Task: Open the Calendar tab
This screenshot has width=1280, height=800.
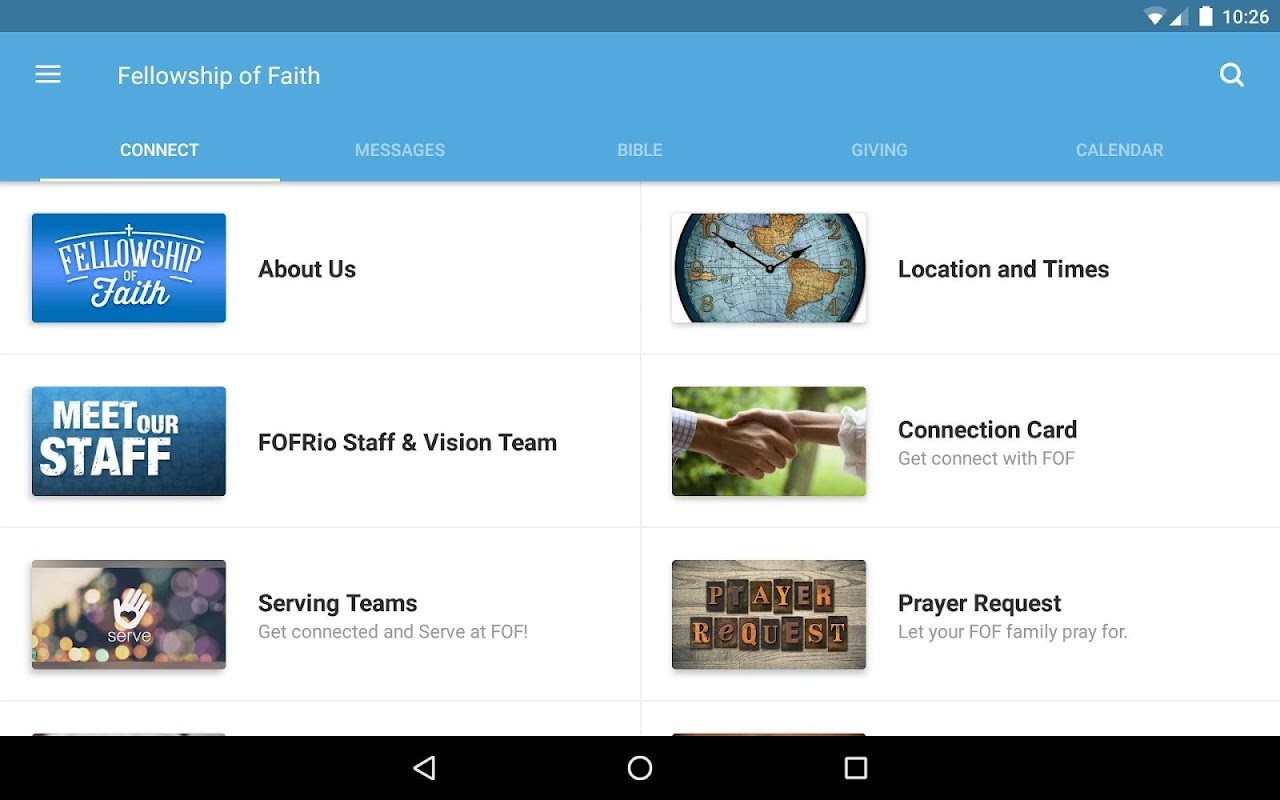Action: [x=1120, y=150]
